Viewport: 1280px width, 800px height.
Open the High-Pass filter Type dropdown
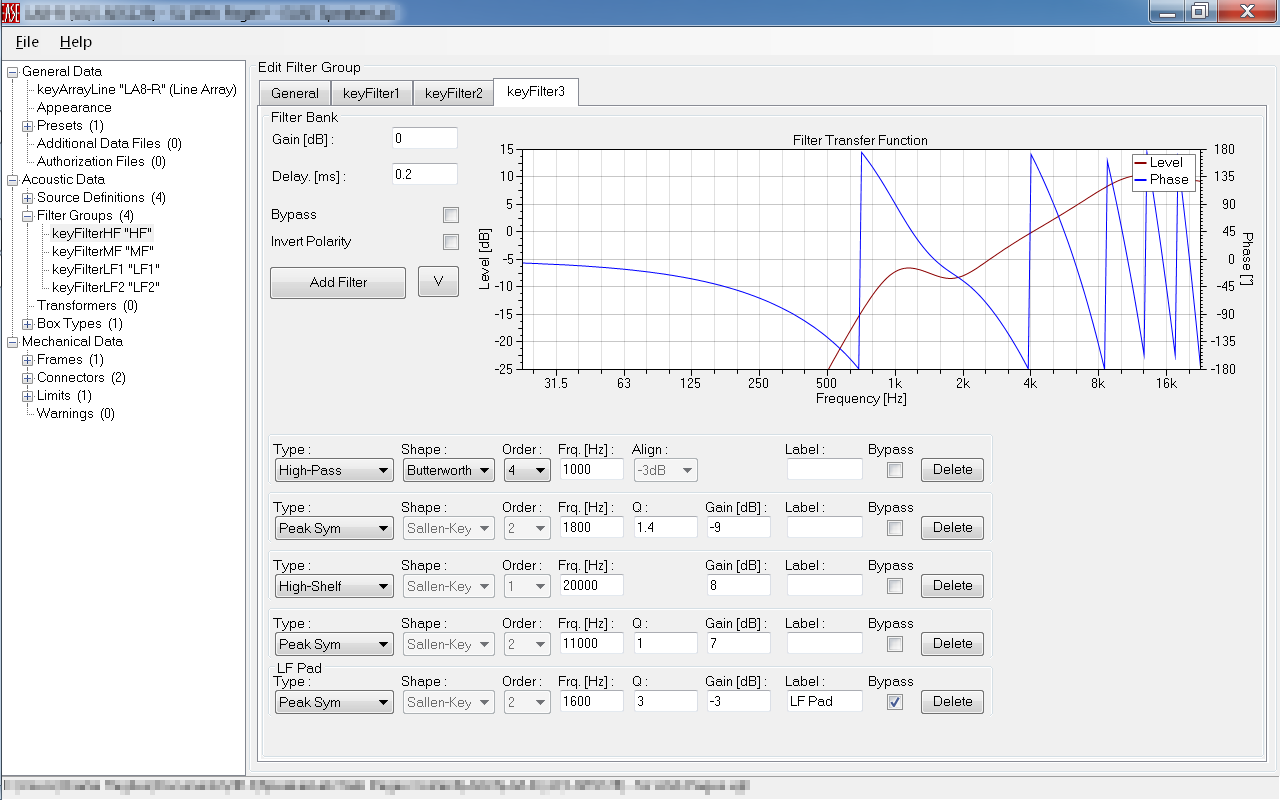coord(334,470)
